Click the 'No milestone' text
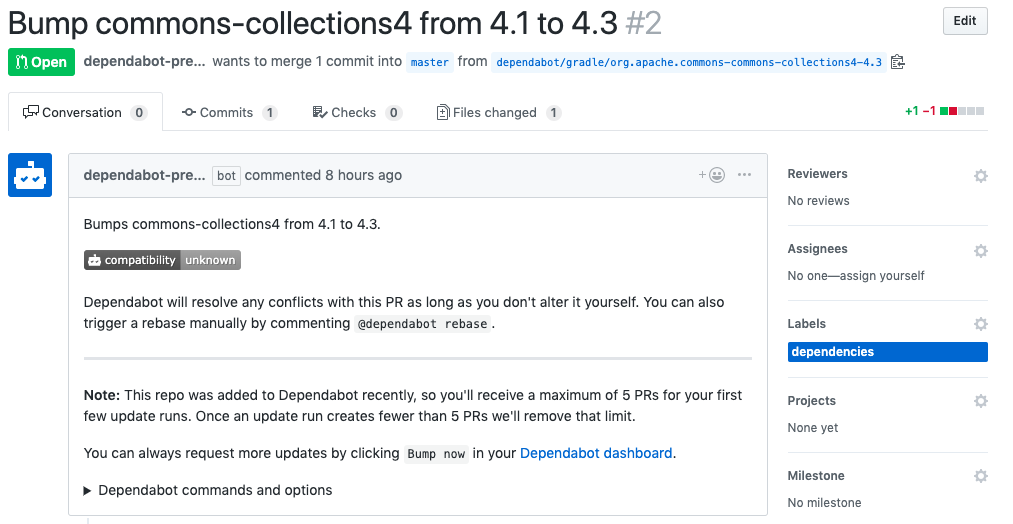1013x524 pixels. (824, 503)
